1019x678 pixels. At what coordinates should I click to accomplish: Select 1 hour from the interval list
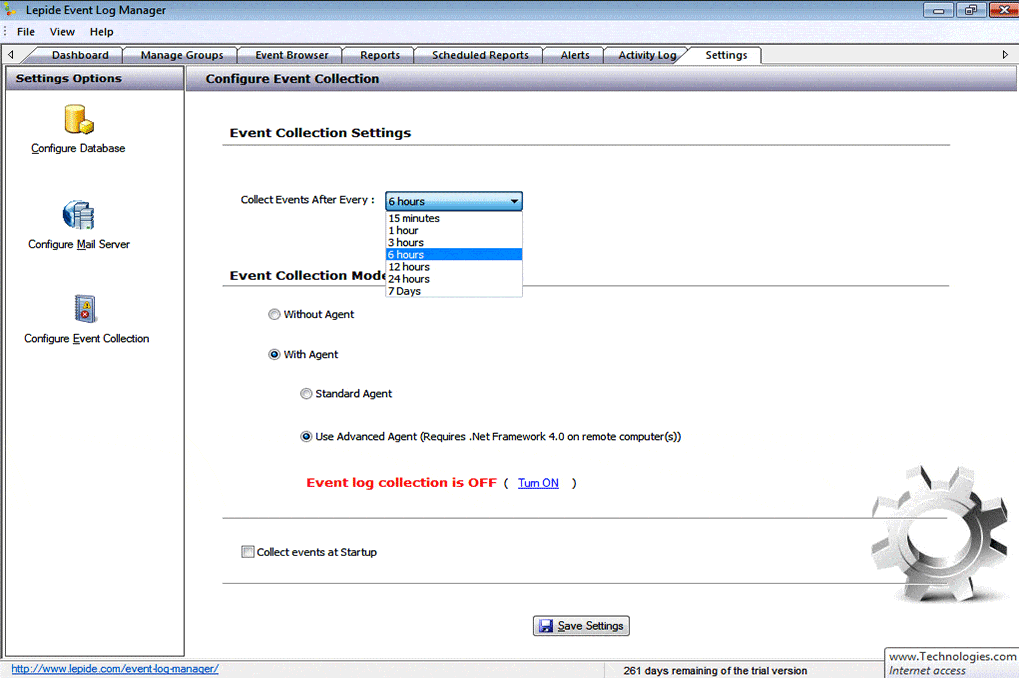click(x=454, y=231)
